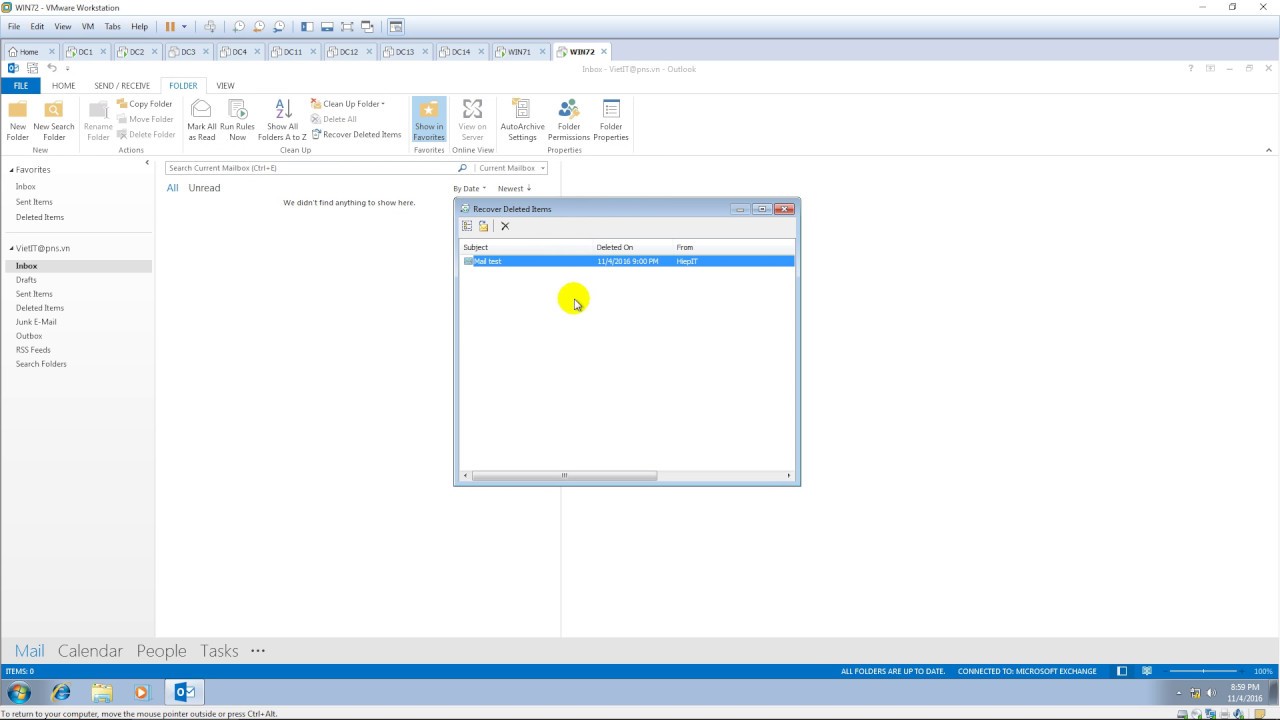Click the search magnifier icon in Outlook
The width and height of the screenshot is (1280, 720).
coord(462,168)
